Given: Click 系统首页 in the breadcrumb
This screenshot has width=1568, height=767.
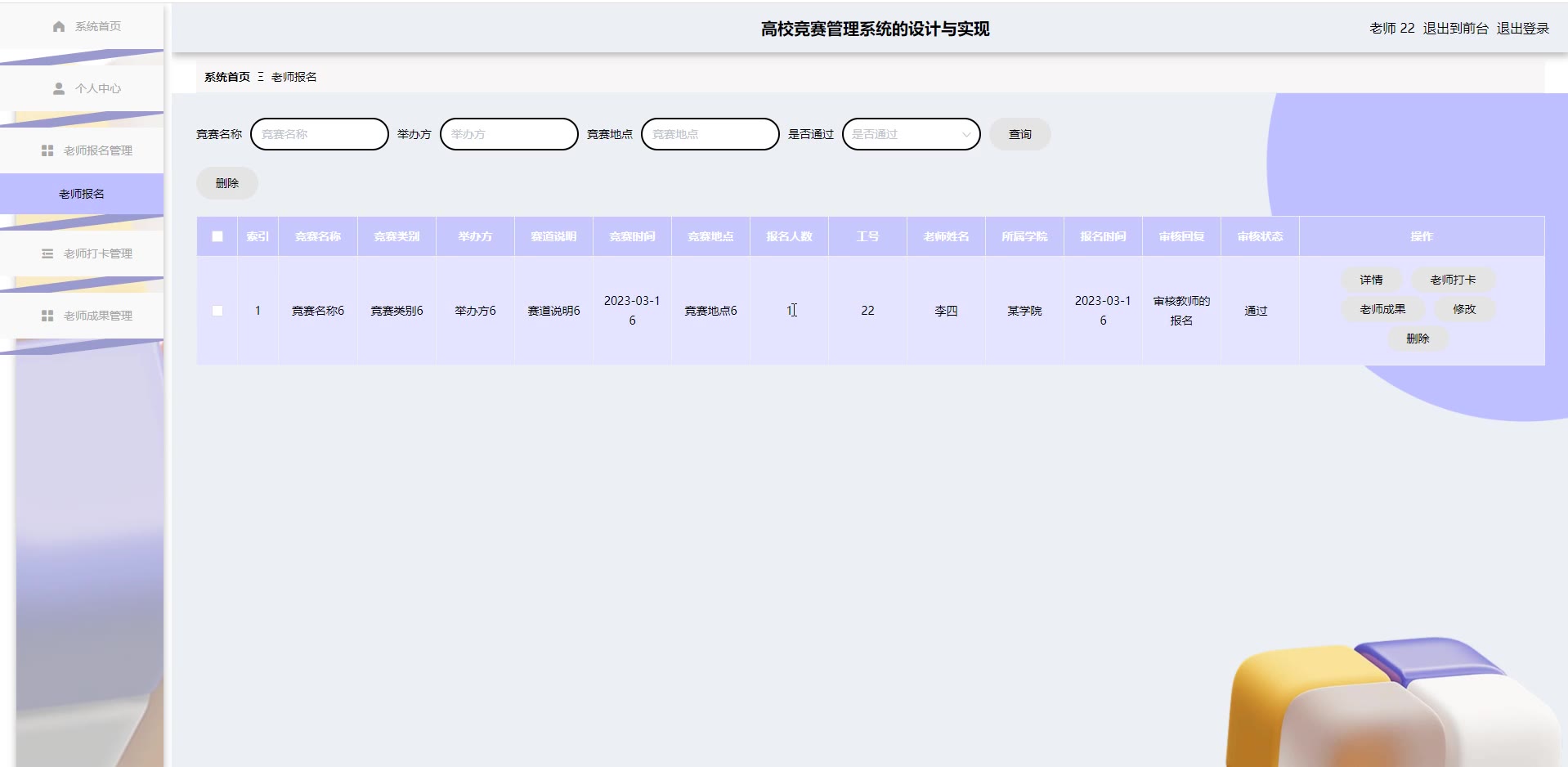Looking at the screenshot, I should click(x=227, y=77).
